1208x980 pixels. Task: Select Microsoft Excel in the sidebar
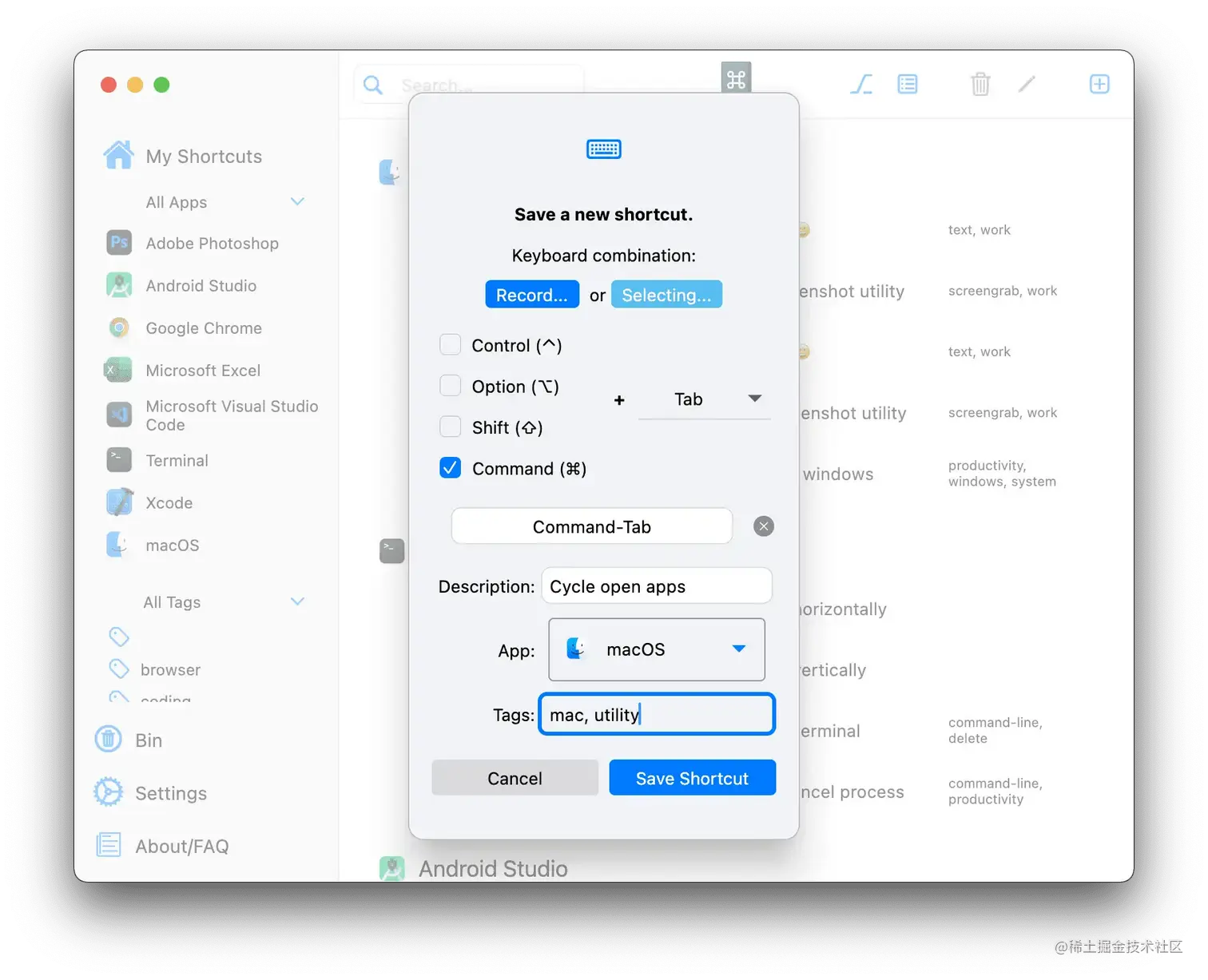coord(203,371)
